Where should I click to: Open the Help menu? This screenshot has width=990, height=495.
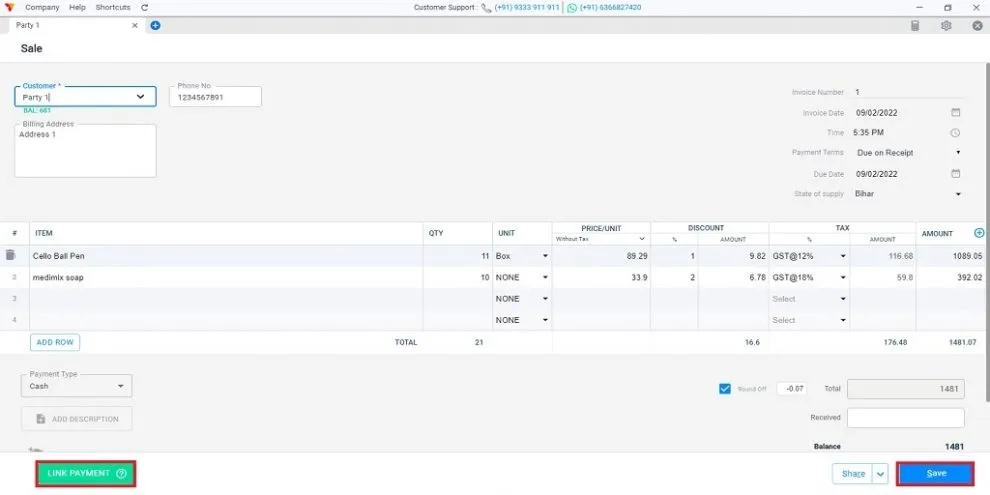click(77, 8)
